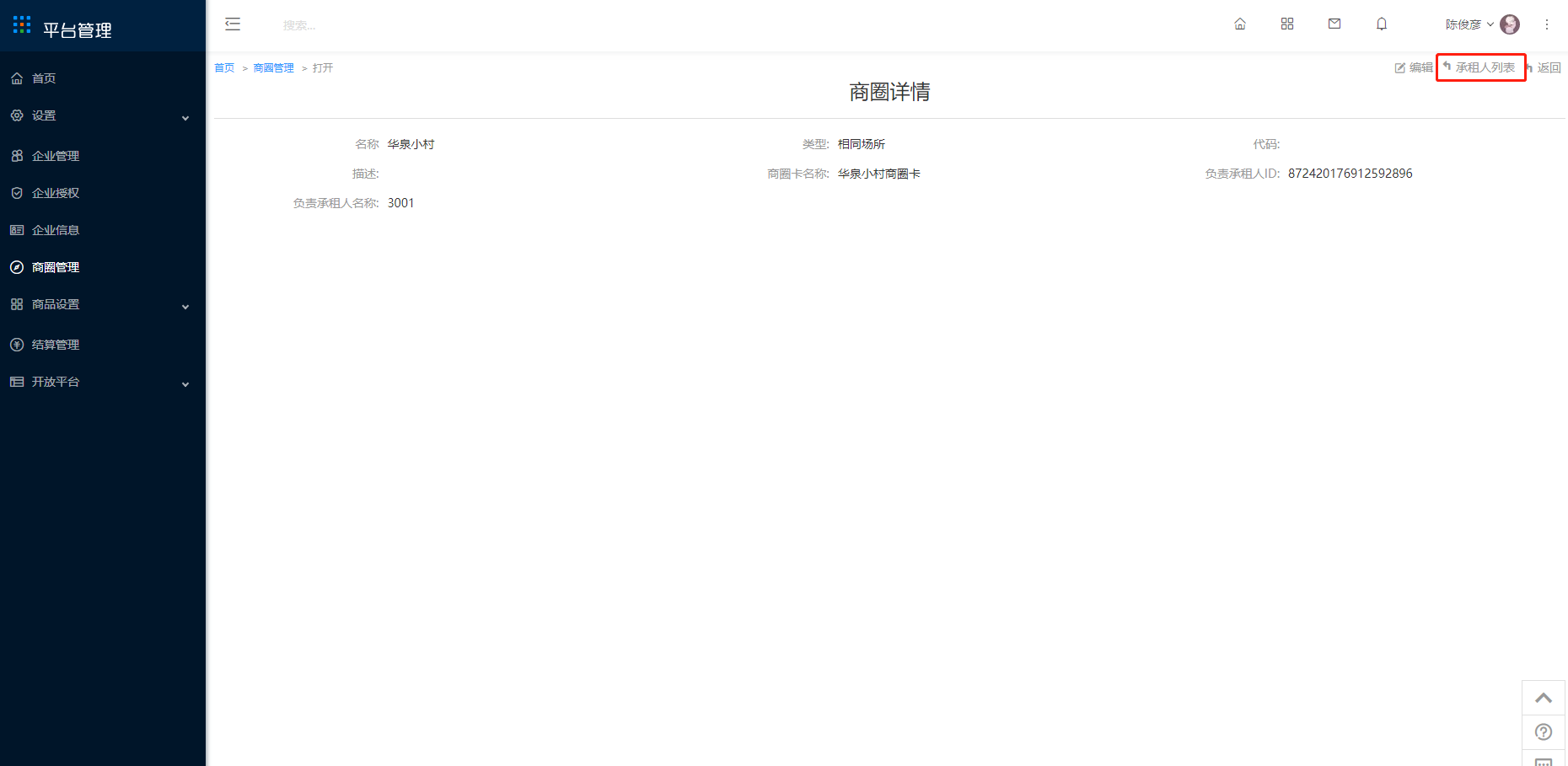The width and height of the screenshot is (1568, 766).
Task: Open the 陈俊彦 user dropdown
Action: pos(1469,24)
